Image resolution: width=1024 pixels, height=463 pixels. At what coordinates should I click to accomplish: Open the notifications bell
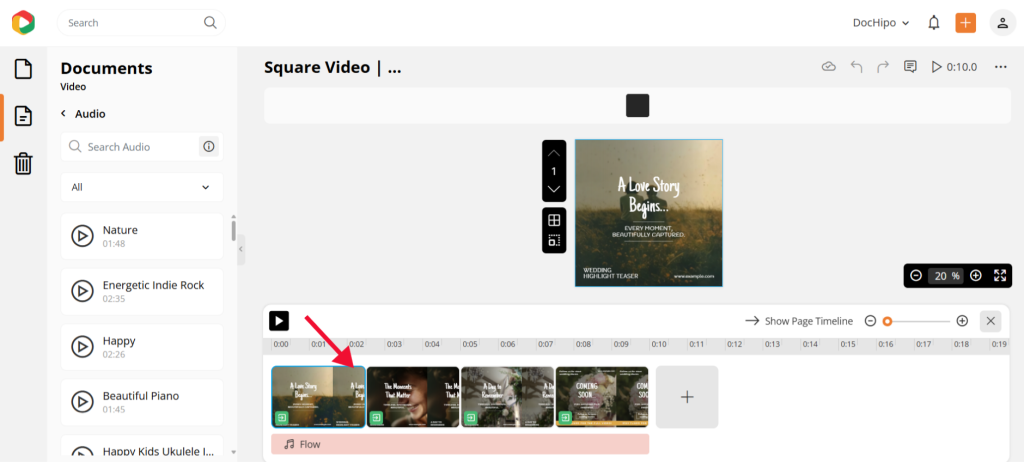coord(934,23)
